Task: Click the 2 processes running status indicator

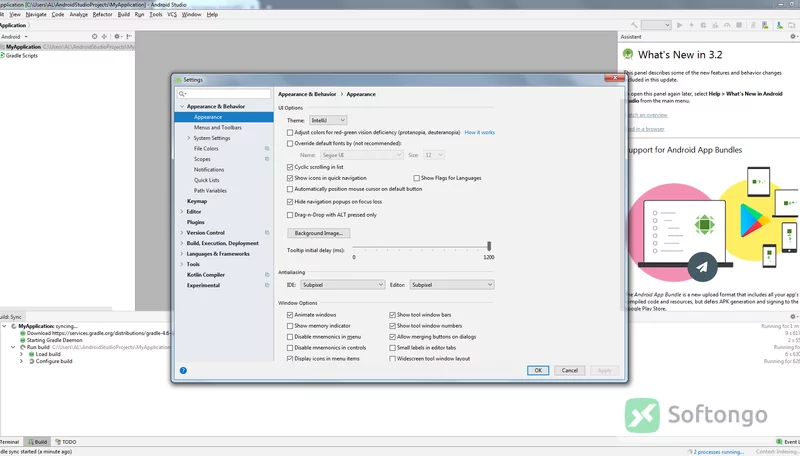Action: coord(718,452)
